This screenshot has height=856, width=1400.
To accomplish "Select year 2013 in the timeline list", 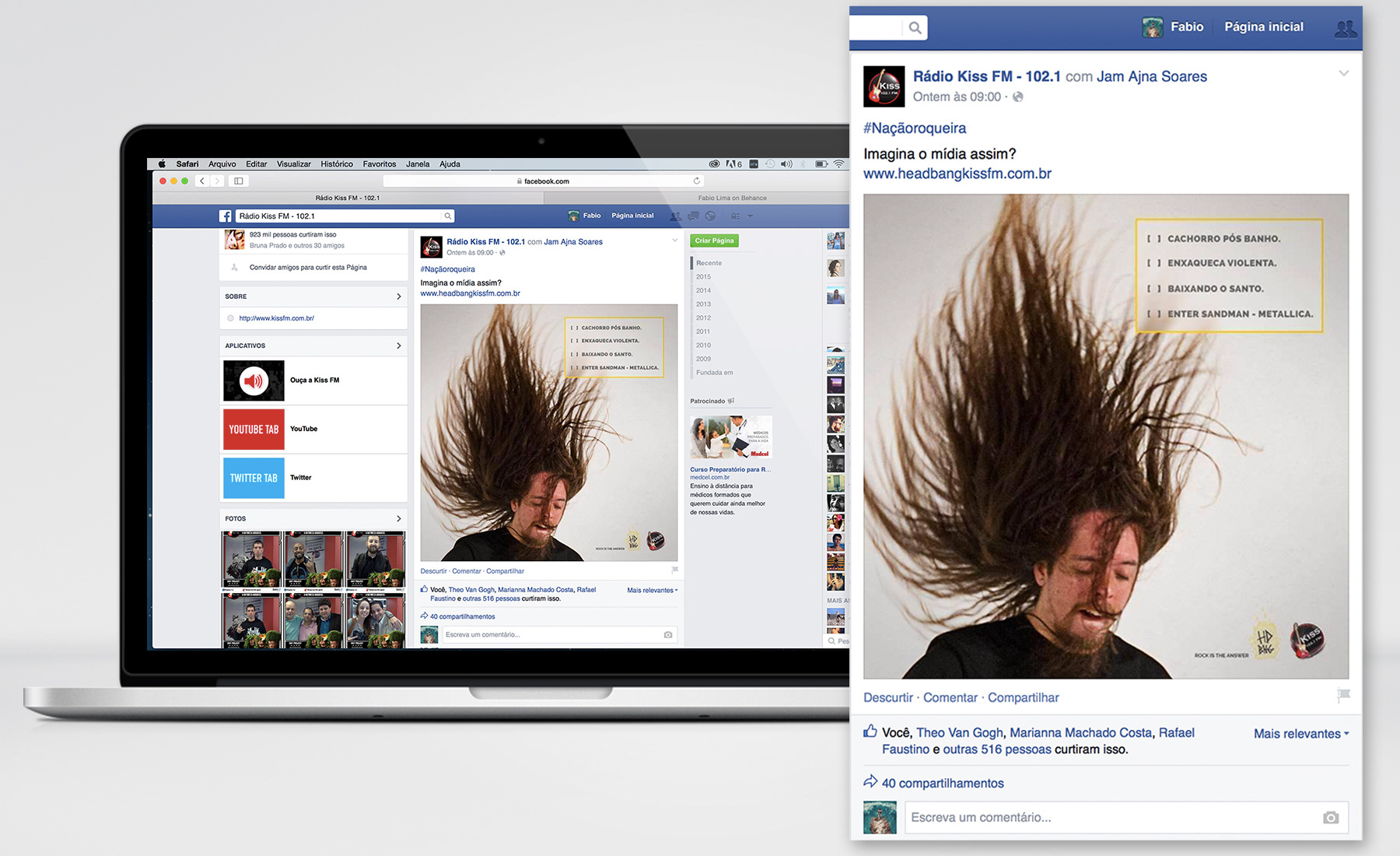I will tap(703, 304).
